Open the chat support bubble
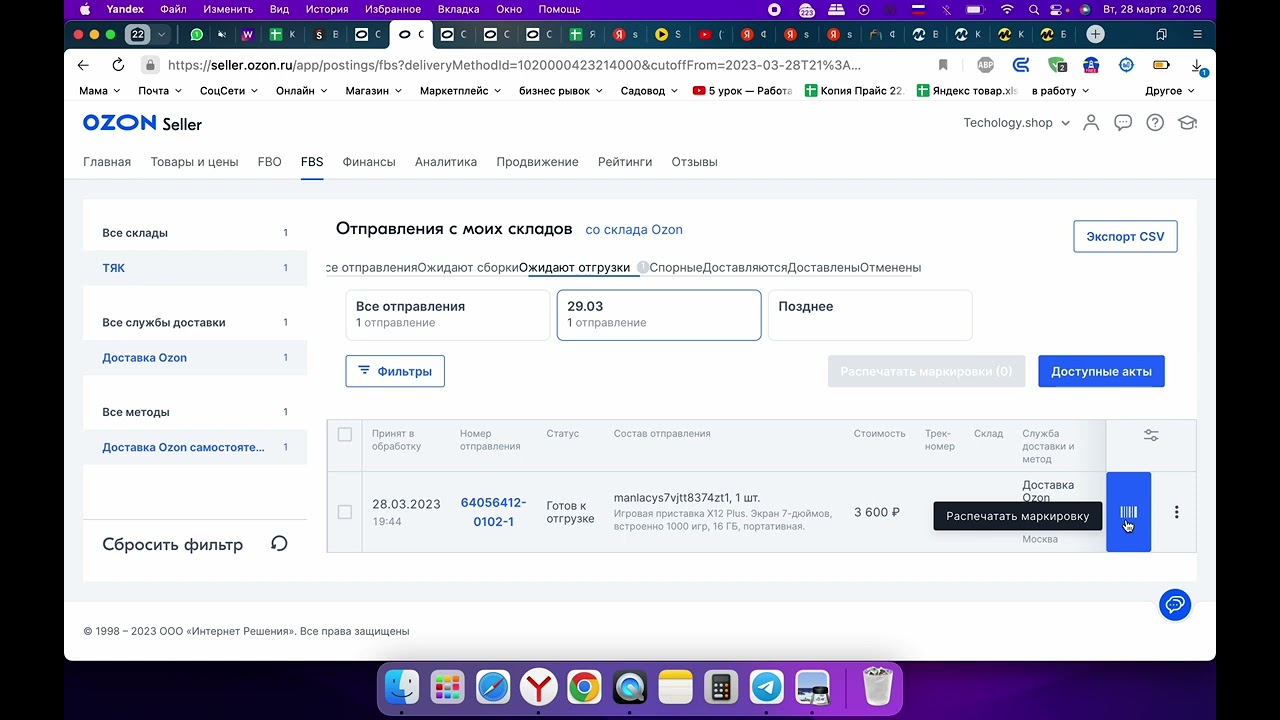 coord(1175,604)
